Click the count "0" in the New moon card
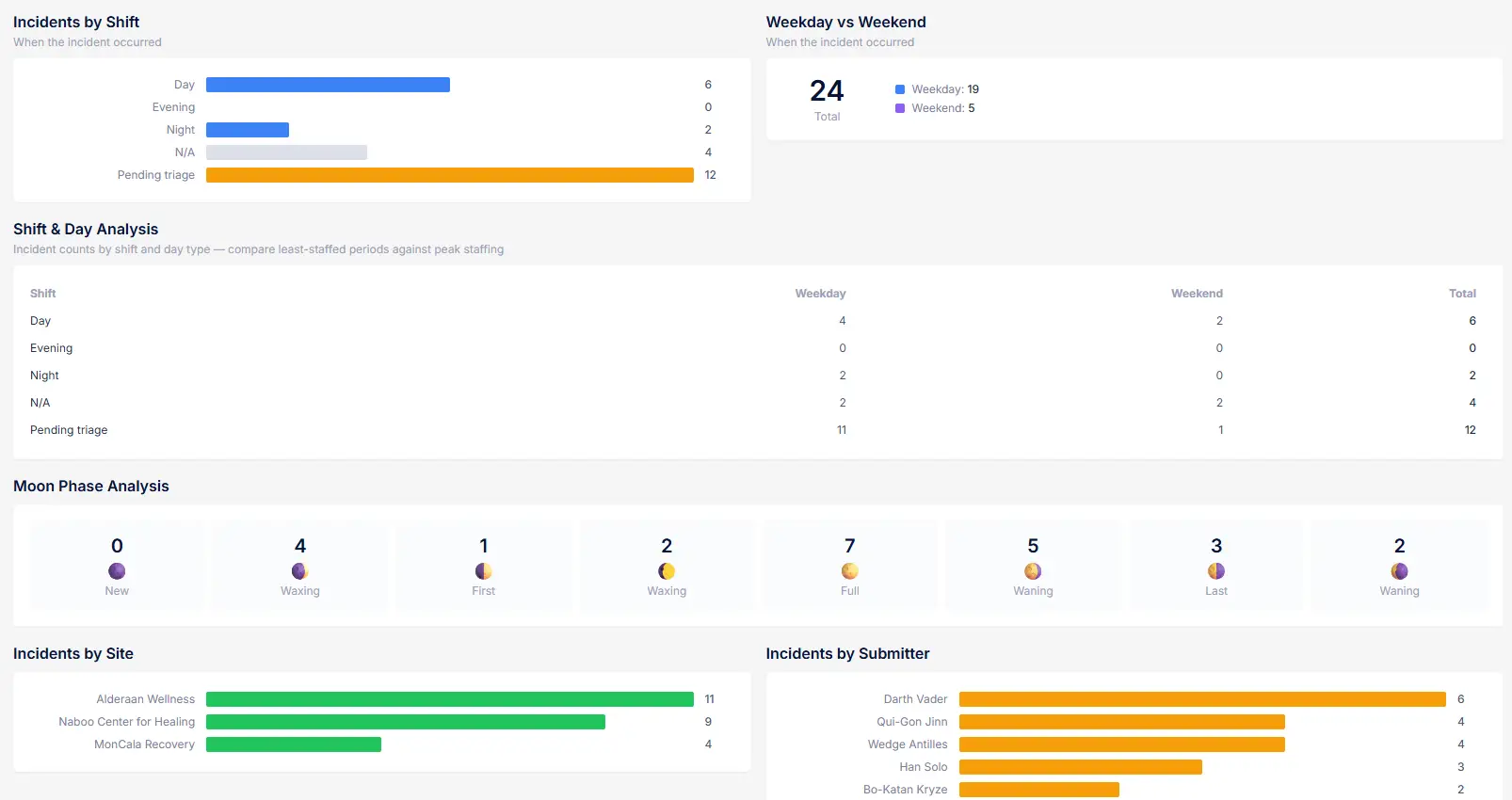The image size is (1512, 800). 117,546
